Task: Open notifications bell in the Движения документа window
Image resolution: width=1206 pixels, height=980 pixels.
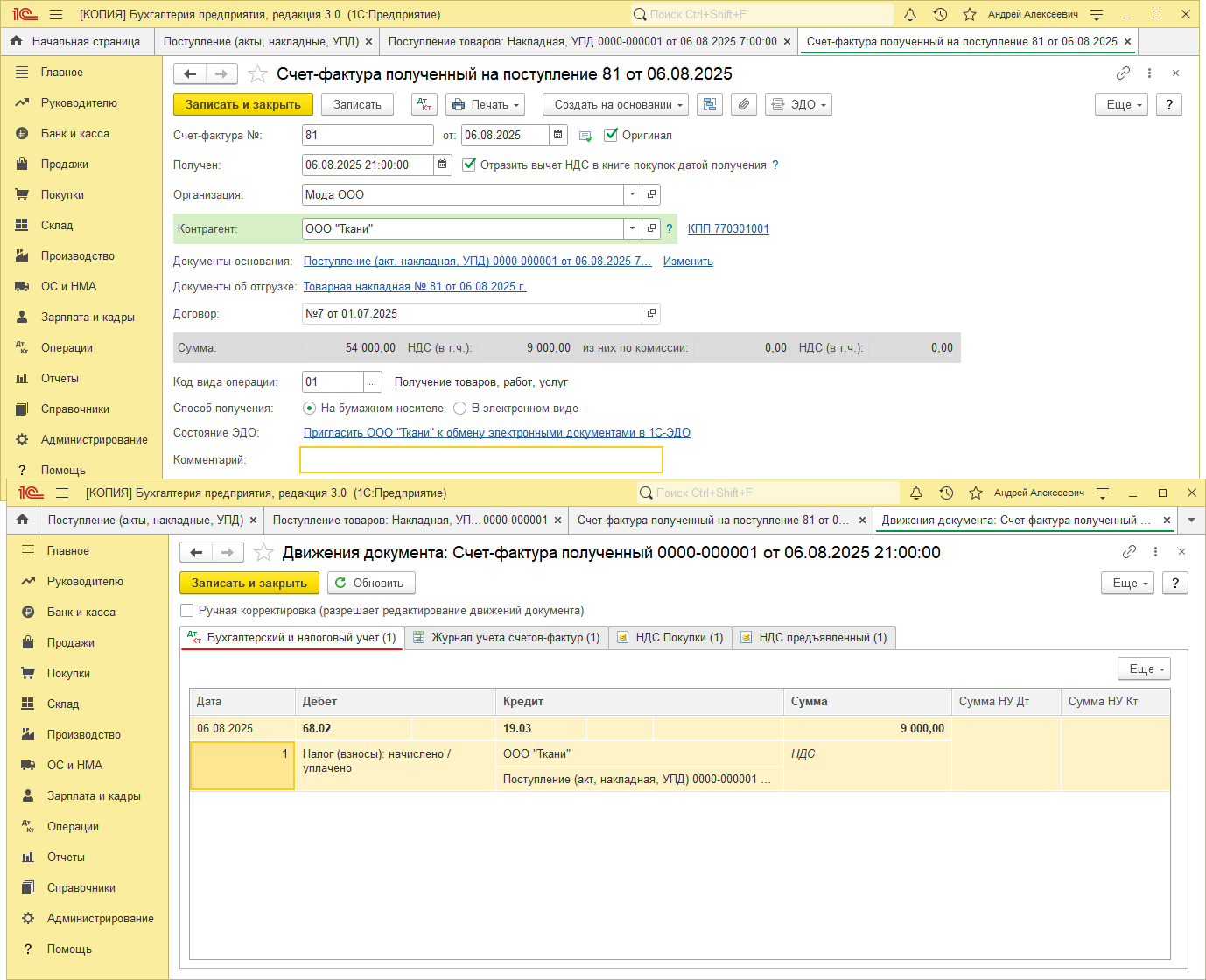Action: (x=916, y=493)
